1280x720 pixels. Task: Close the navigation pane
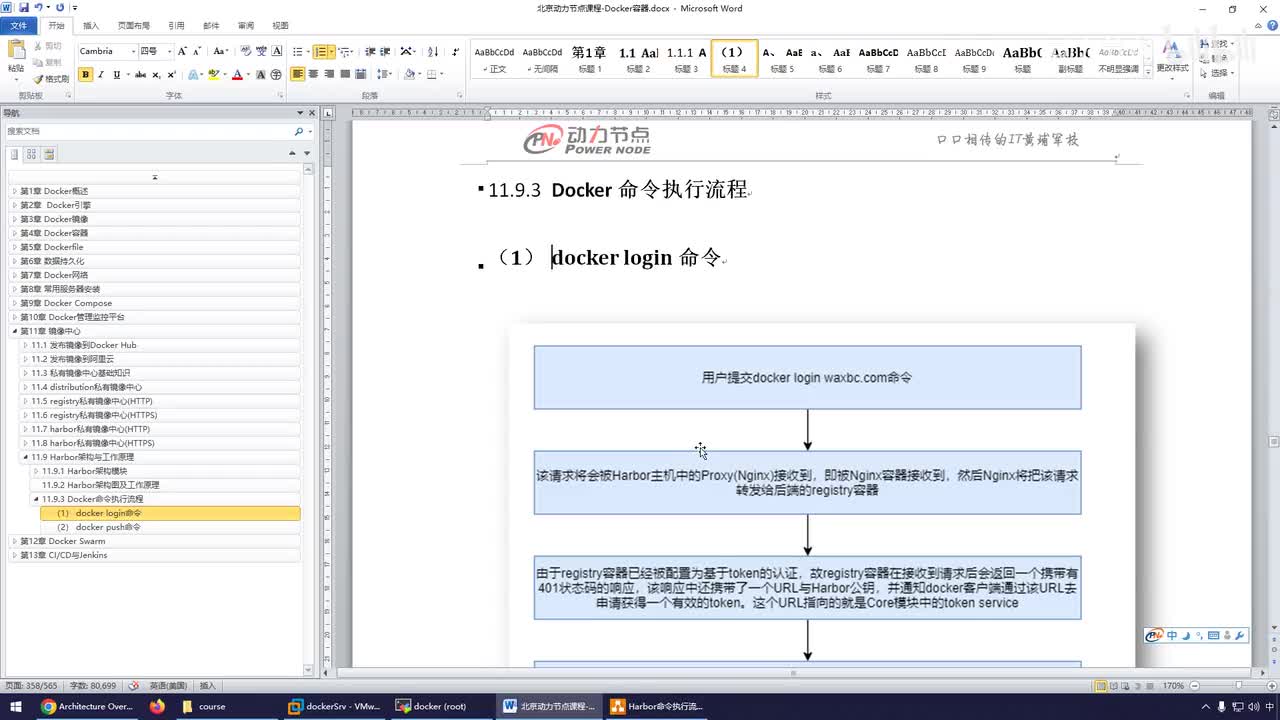pyautogui.click(x=311, y=113)
